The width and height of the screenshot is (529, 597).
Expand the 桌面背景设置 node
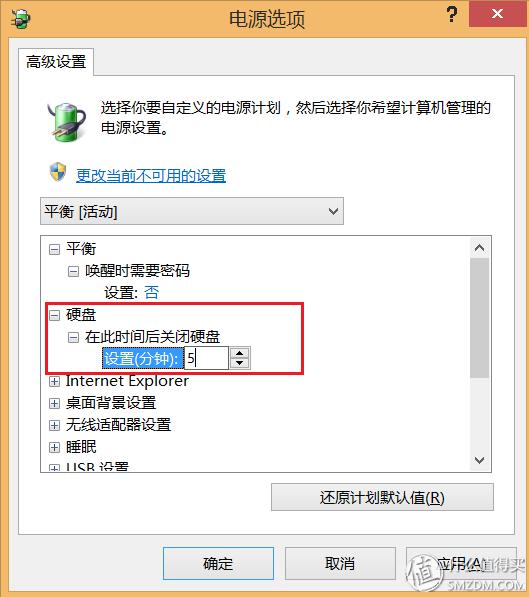coord(54,403)
